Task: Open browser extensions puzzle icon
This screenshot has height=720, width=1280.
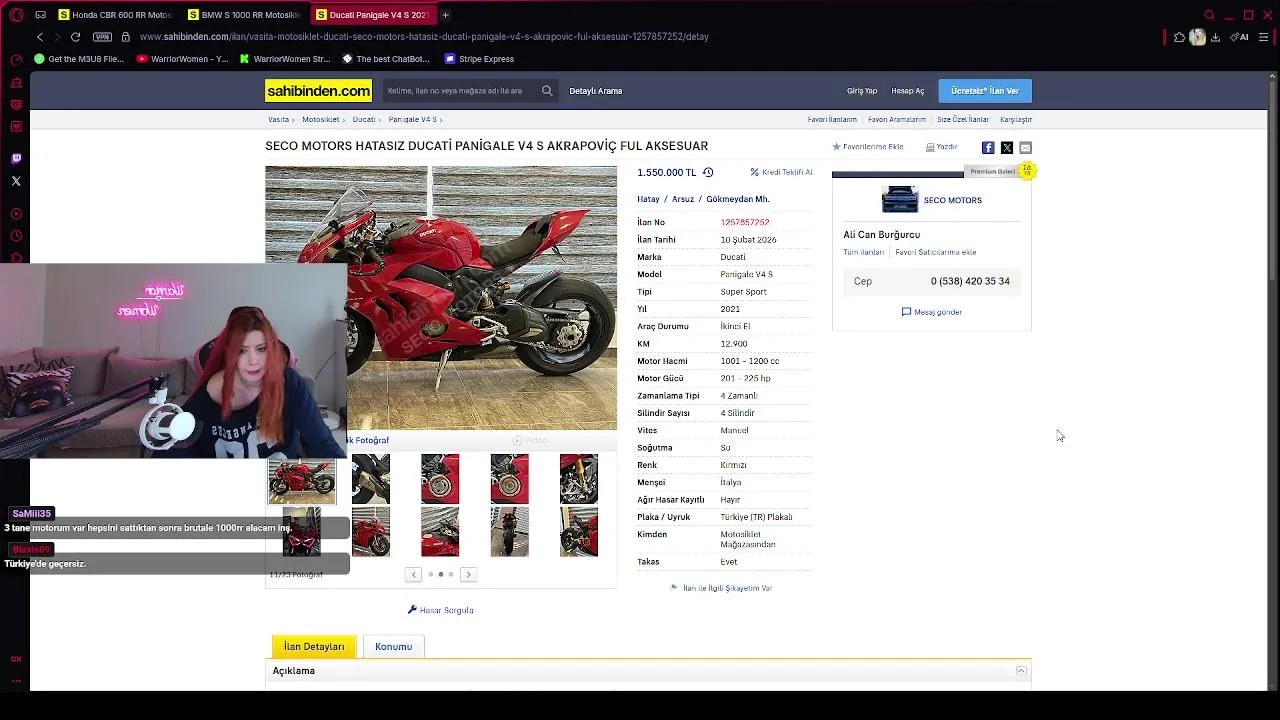Action: pos(1179,37)
